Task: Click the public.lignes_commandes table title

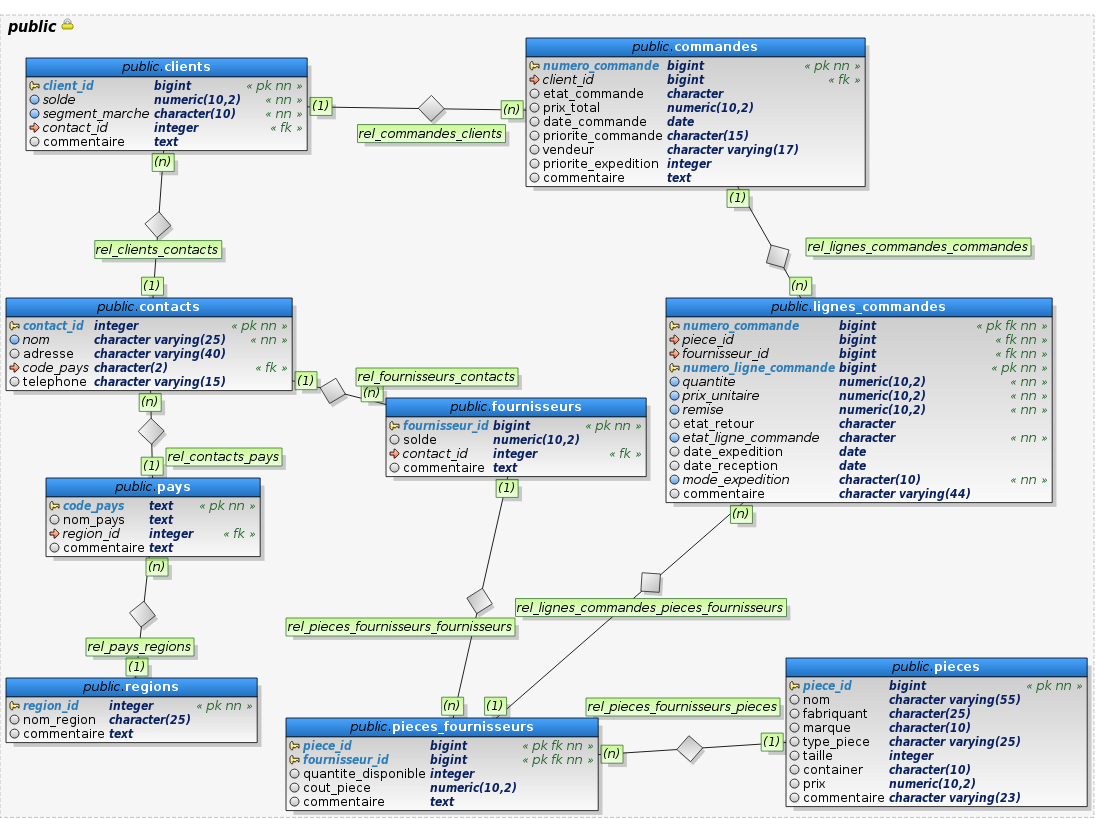Action: pos(858,307)
